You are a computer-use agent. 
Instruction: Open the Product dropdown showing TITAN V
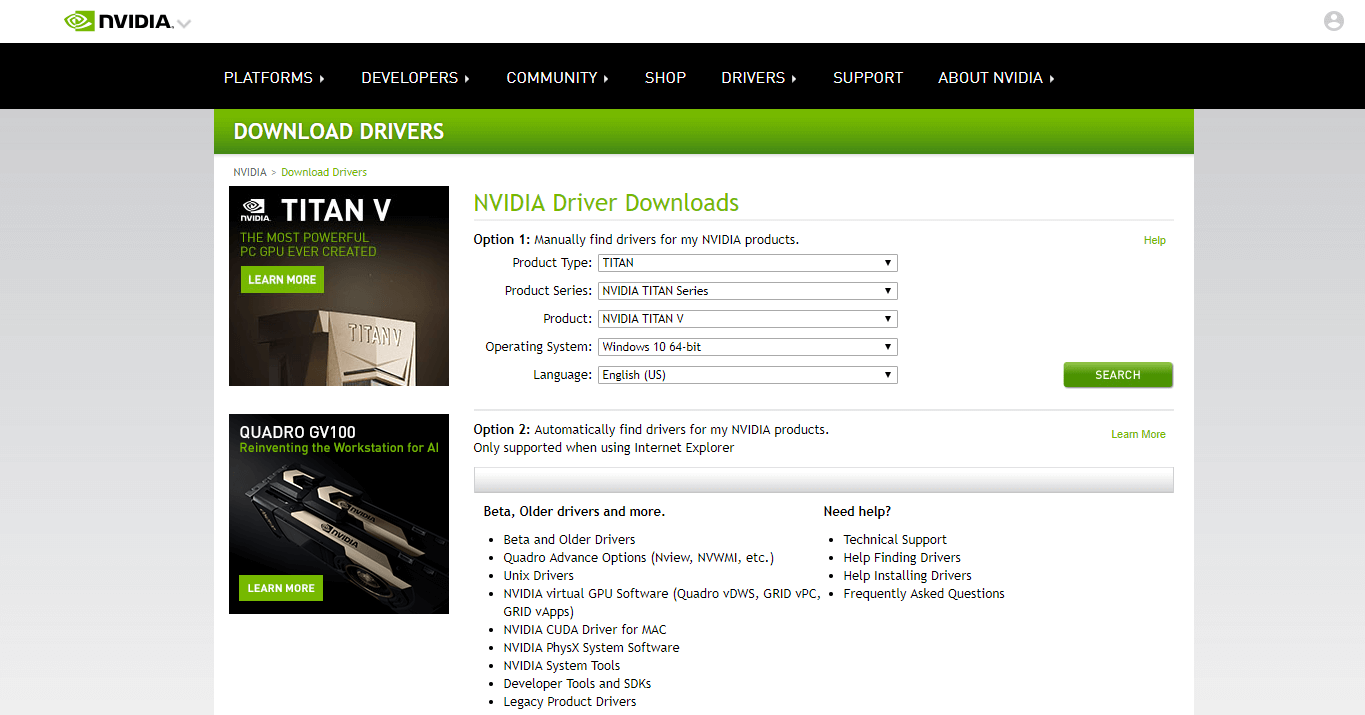pyautogui.click(x=747, y=319)
